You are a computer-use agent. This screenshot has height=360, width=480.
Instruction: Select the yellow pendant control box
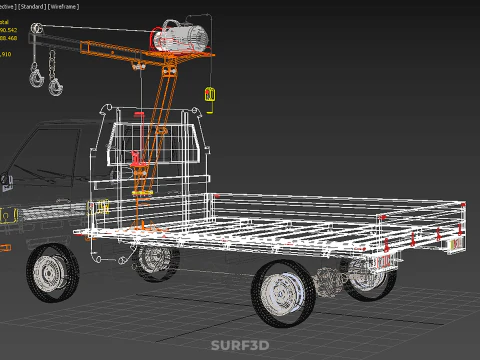[210, 94]
